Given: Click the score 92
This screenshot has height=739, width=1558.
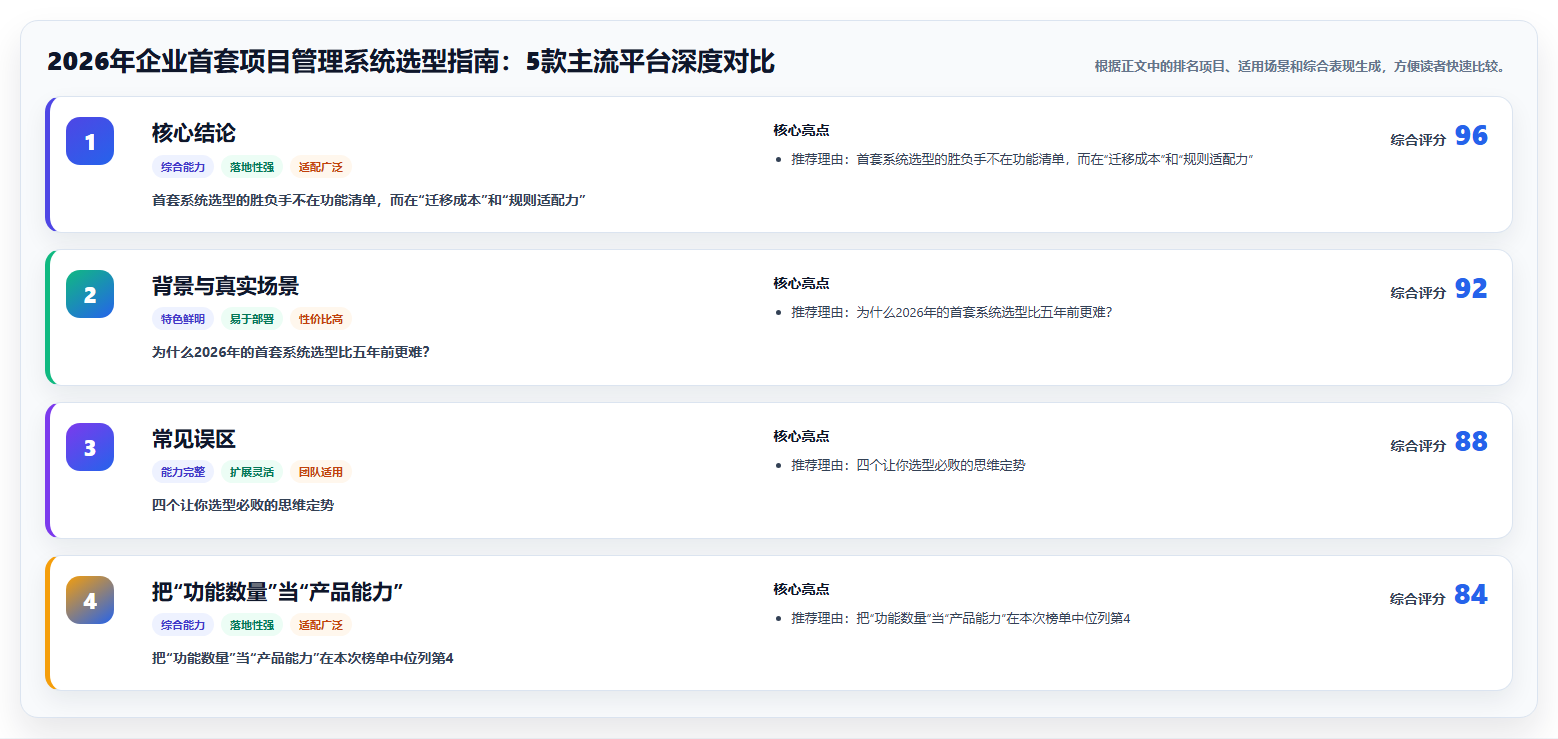Looking at the screenshot, I should pos(1471,289).
